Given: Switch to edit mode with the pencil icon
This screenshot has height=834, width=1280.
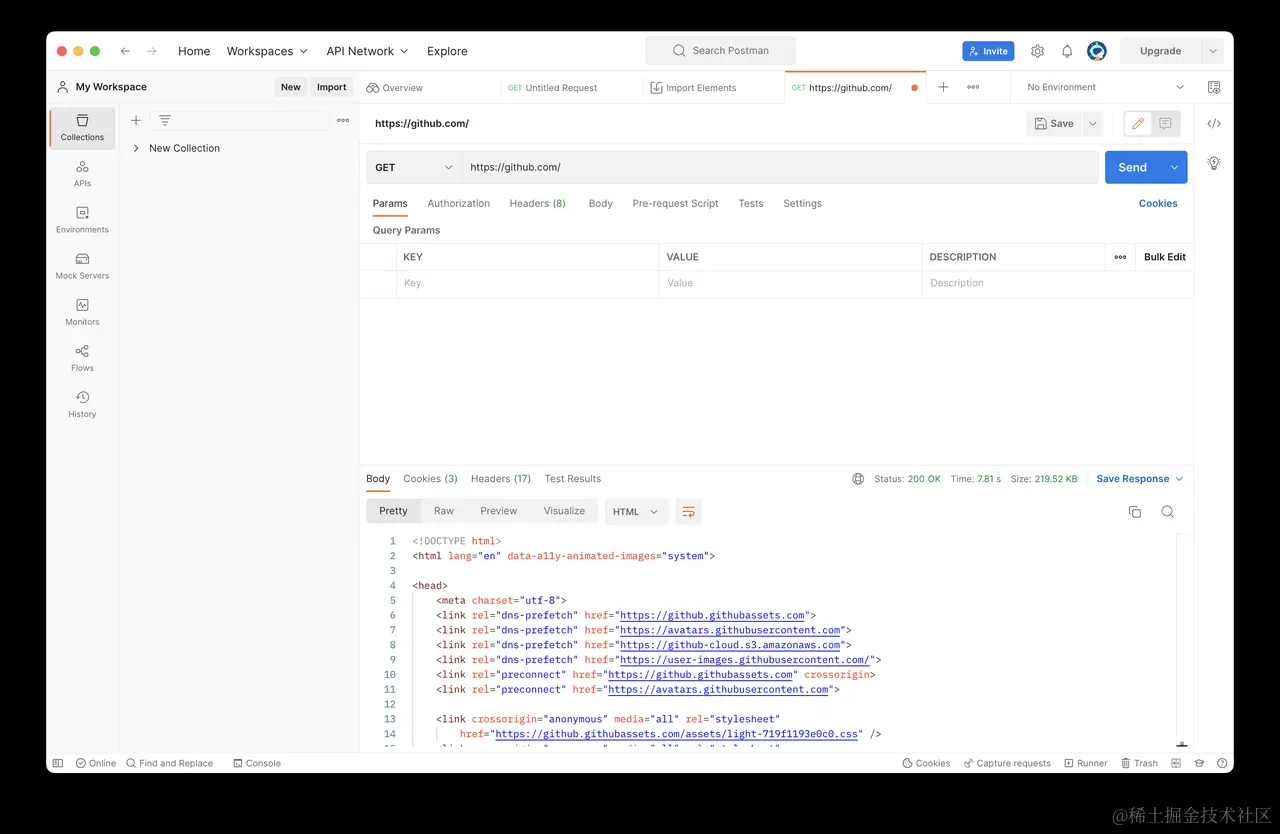Looking at the screenshot, I should pyautogui.click(x=1138, y=124).
